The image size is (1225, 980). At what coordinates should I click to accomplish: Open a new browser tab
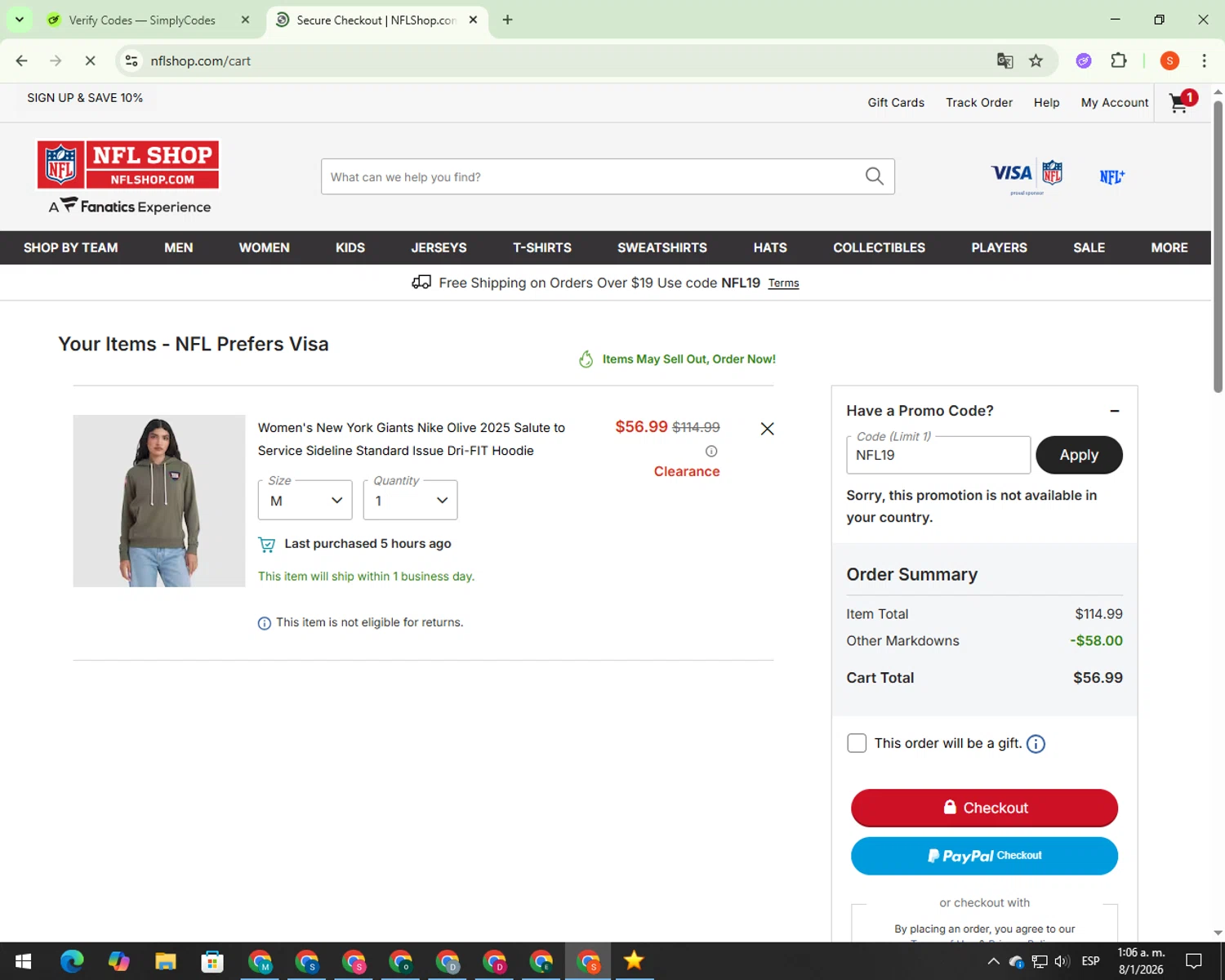click(507, 20)
